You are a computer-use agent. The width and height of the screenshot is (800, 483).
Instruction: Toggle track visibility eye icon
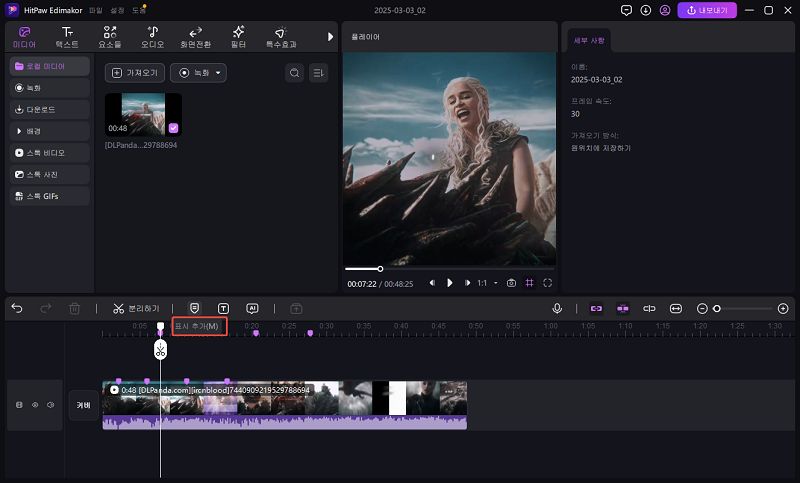tap(35, 405)
